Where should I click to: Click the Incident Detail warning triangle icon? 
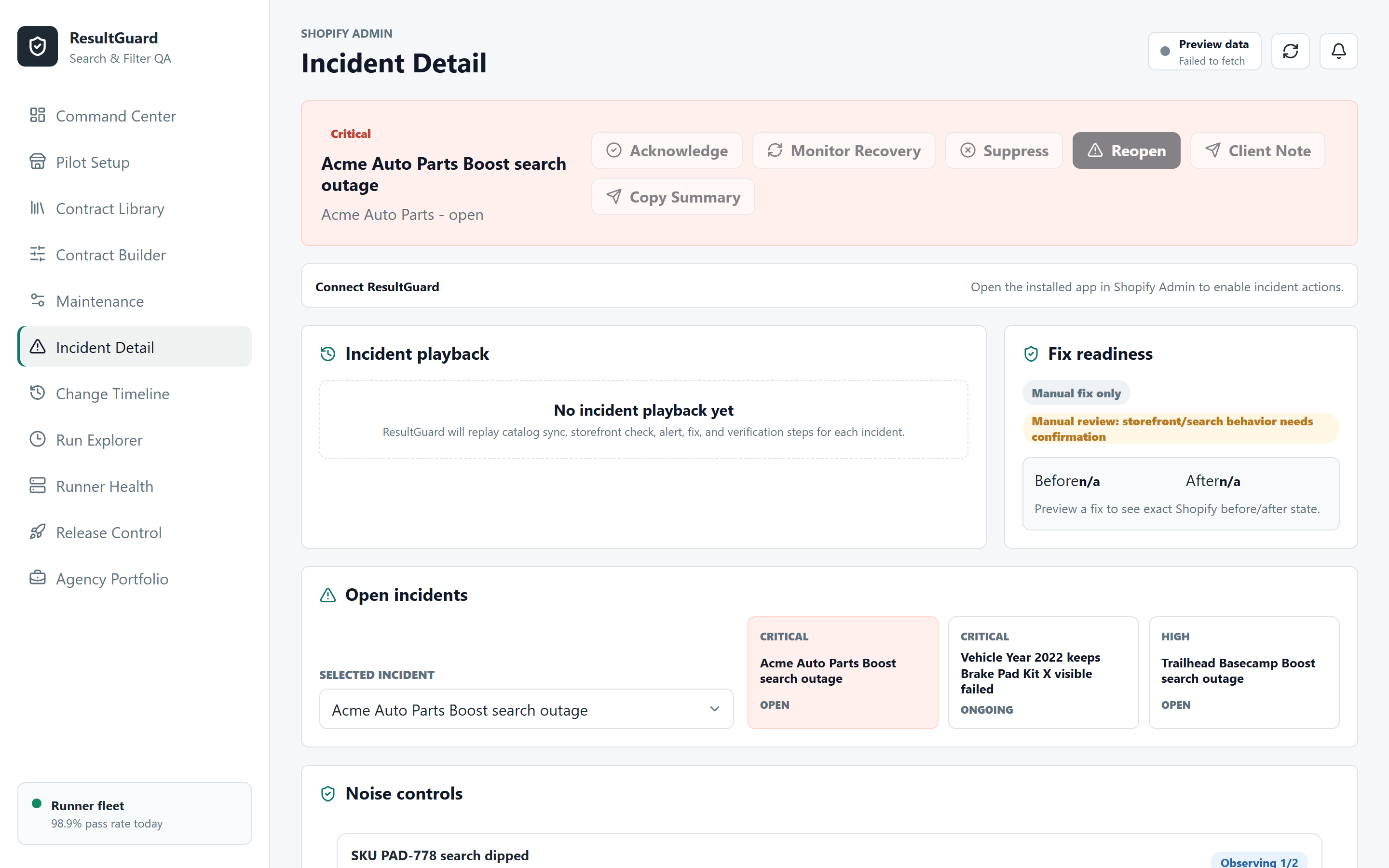[37, 347]
